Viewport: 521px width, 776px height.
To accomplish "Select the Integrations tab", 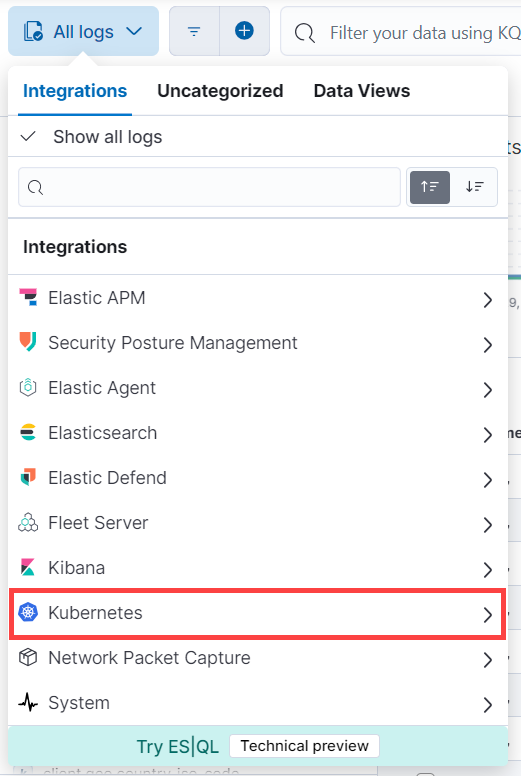I will (75, 92).
